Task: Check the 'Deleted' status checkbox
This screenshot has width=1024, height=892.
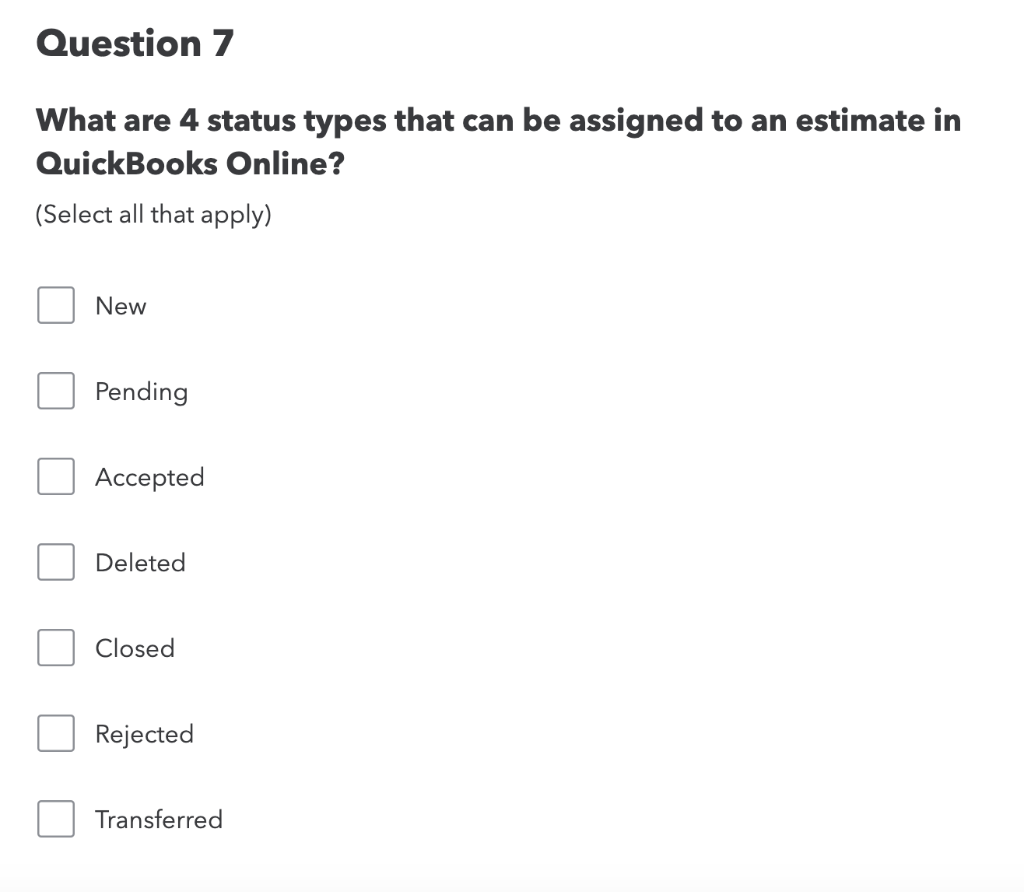Action: (x=55, y=562)
